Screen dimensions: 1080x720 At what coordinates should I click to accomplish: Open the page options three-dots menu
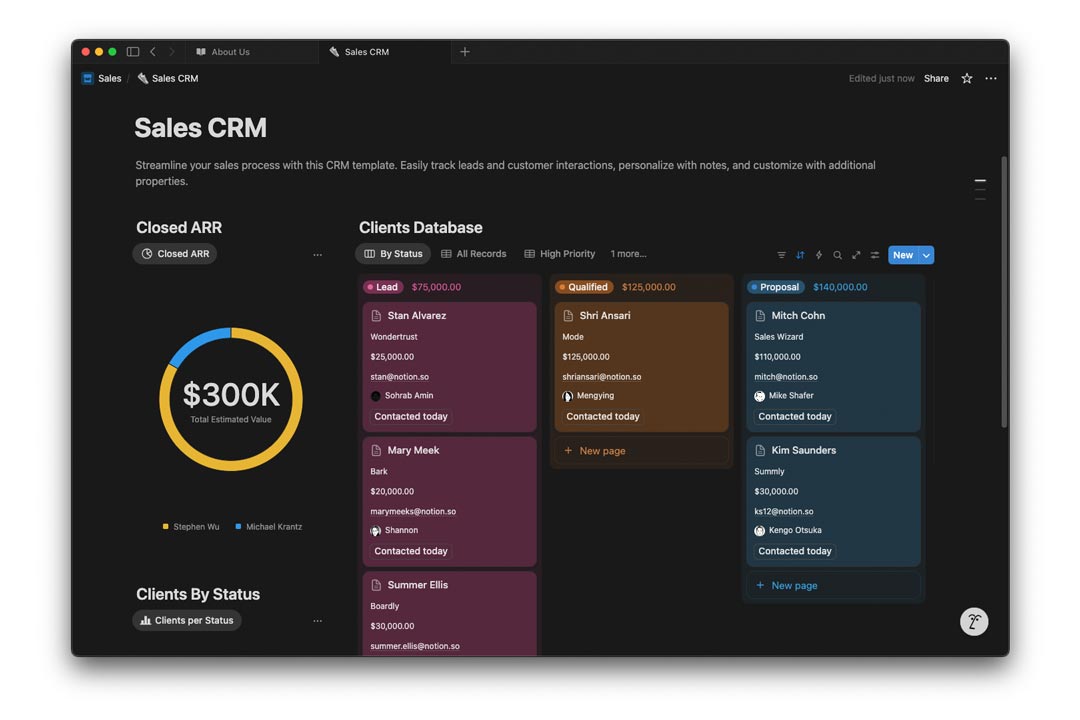click(990, 79)
